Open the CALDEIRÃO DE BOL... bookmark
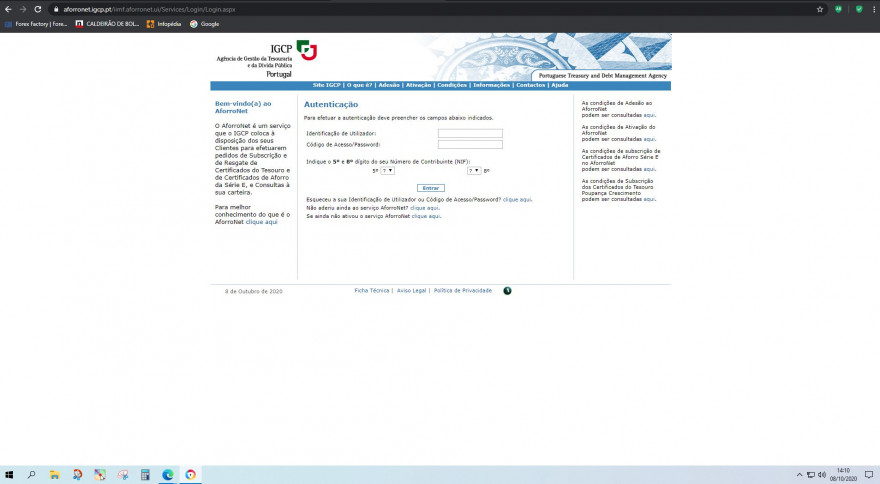This screenshot has height=484, width=880. click(107, 24)
